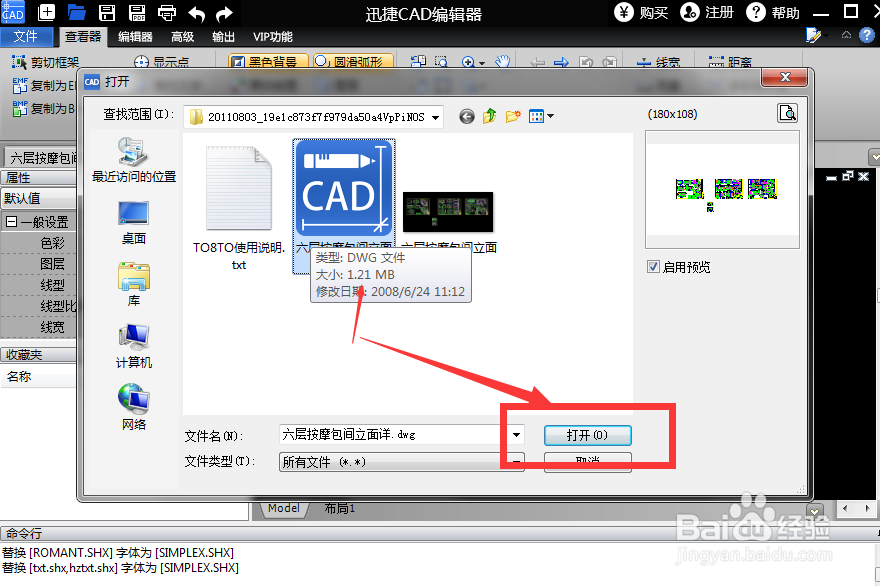Image resolution: width=880 pixels, height=586 pixels.
Task: Click the 打开(O) button to open the file
Action: click(x=587, y=435)
